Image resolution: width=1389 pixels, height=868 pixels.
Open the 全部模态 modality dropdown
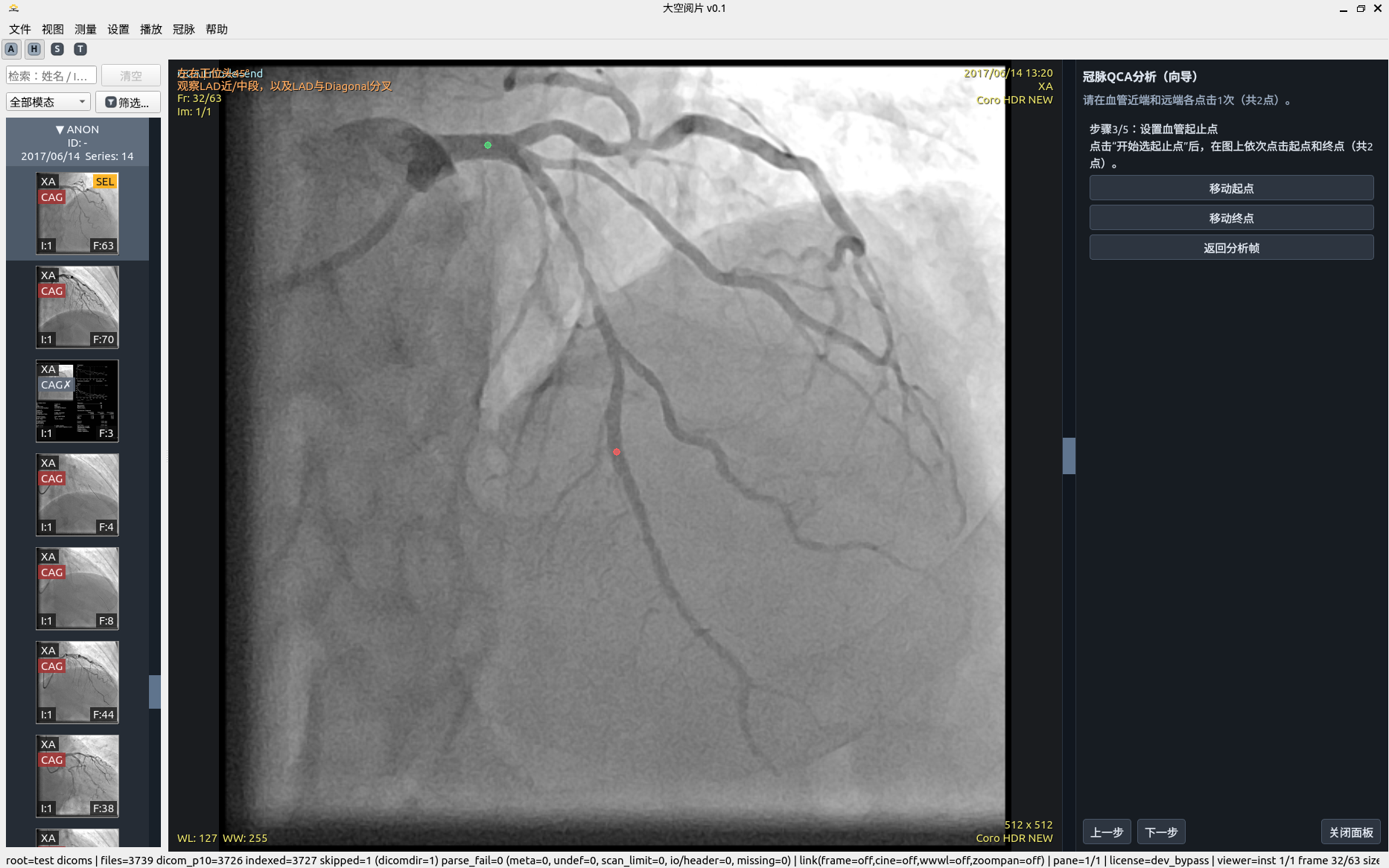click(48, 102)
